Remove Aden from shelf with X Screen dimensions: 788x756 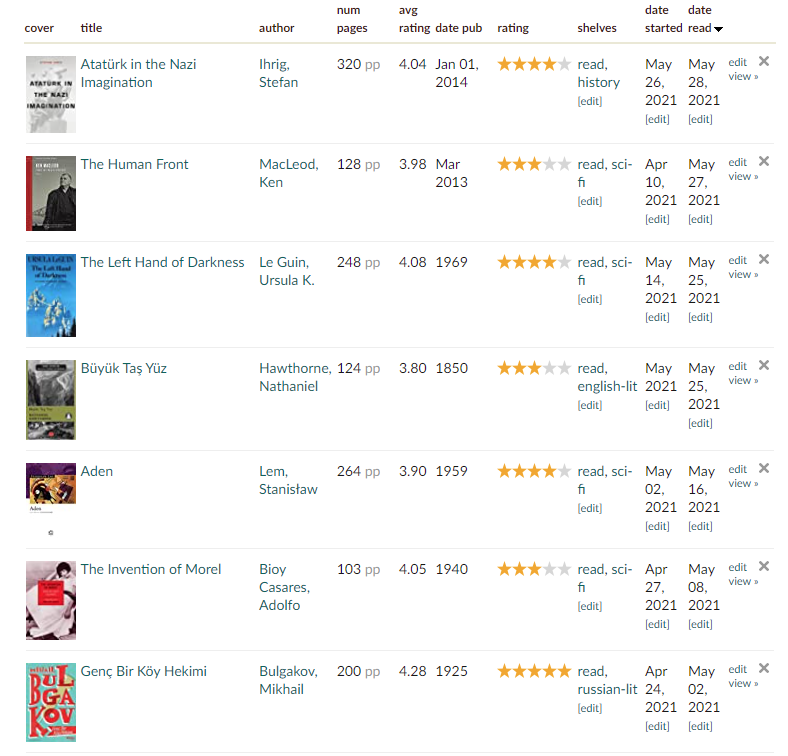pyautogui.click(x=764, y=468)
